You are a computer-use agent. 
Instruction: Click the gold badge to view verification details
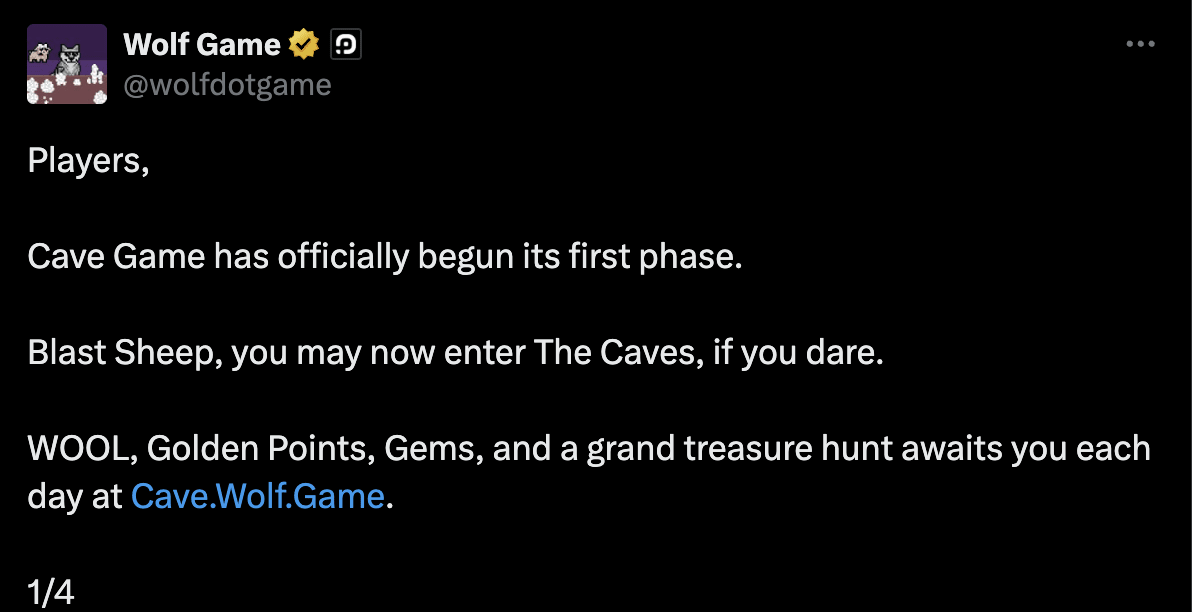pos(302,43)
